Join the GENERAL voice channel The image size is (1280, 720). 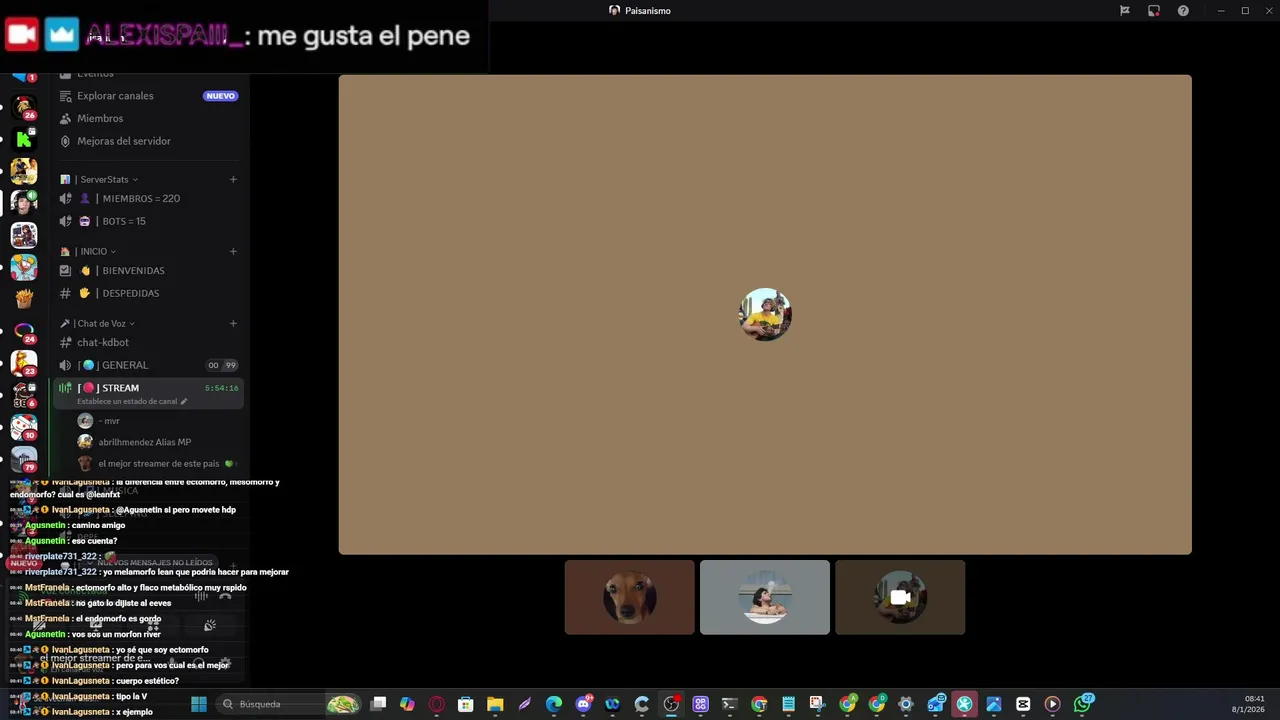[148, 366]
